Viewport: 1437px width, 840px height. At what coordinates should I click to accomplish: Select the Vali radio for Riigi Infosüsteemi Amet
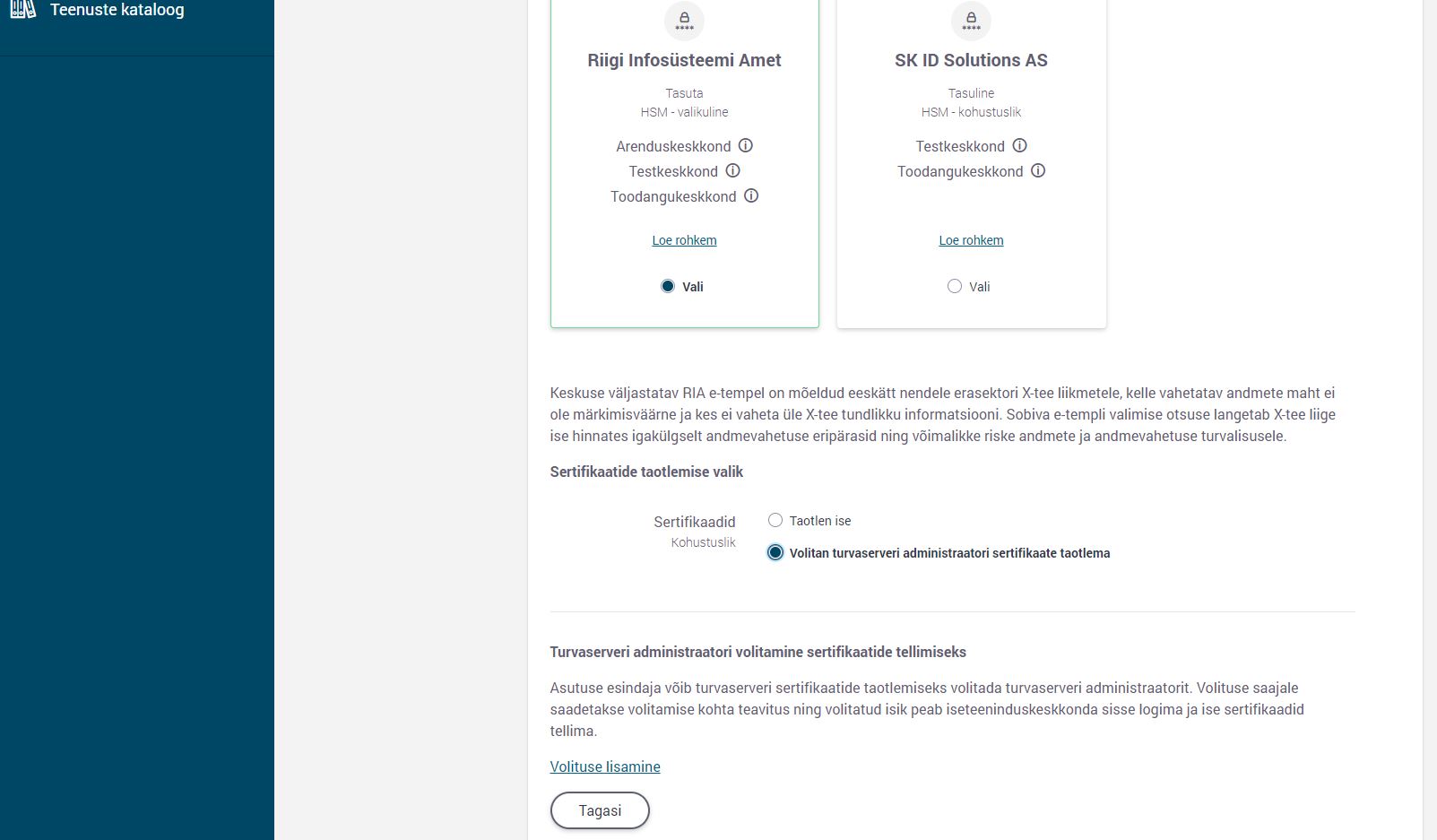click(668, 286)
